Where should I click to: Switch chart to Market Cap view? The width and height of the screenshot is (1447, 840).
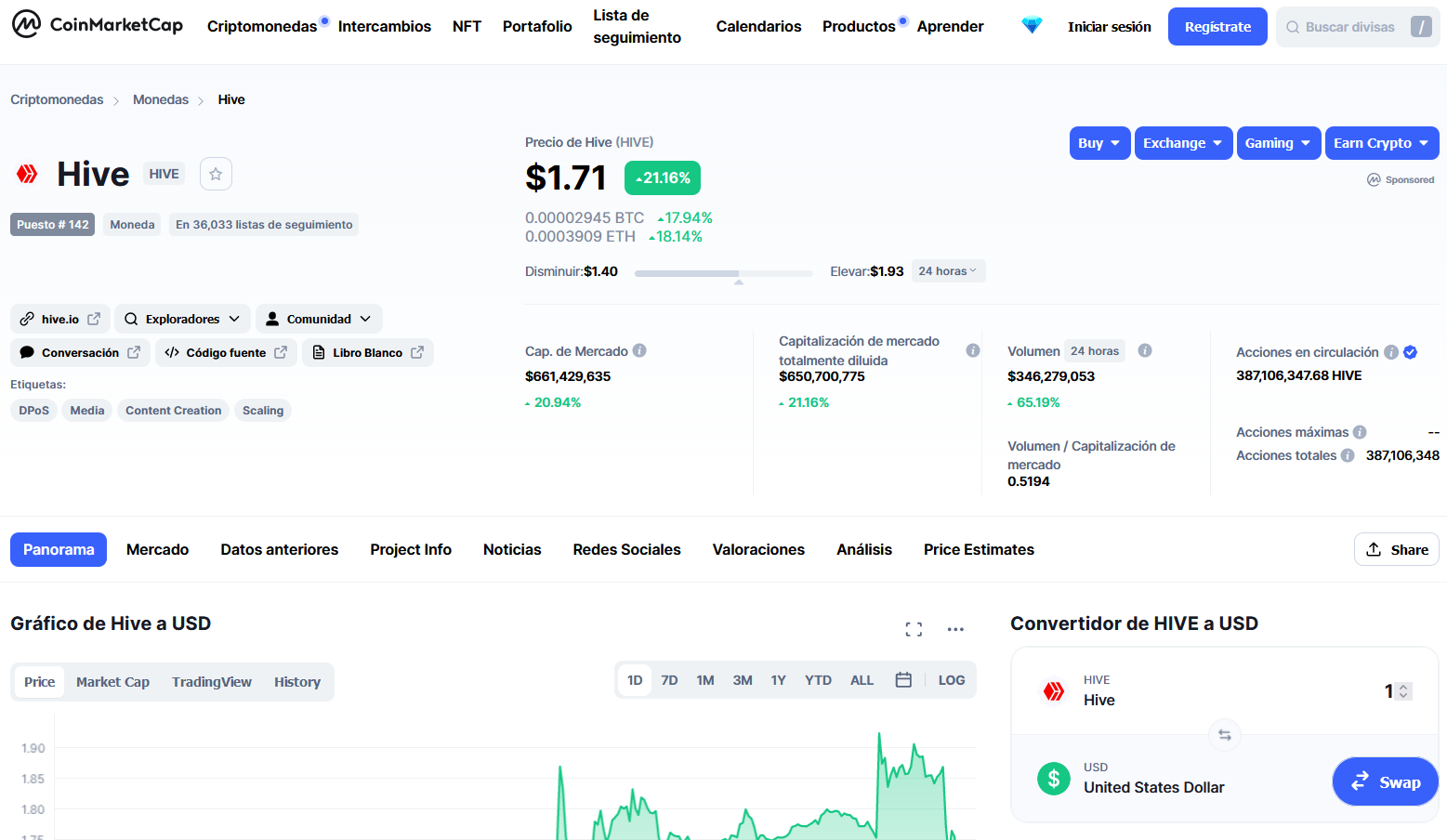click(112, 682)
